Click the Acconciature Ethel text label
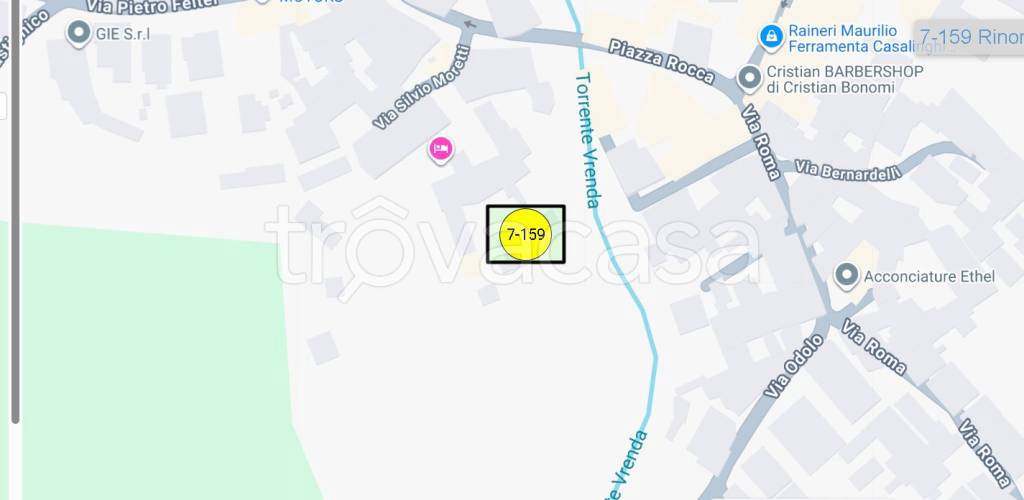 929,276
